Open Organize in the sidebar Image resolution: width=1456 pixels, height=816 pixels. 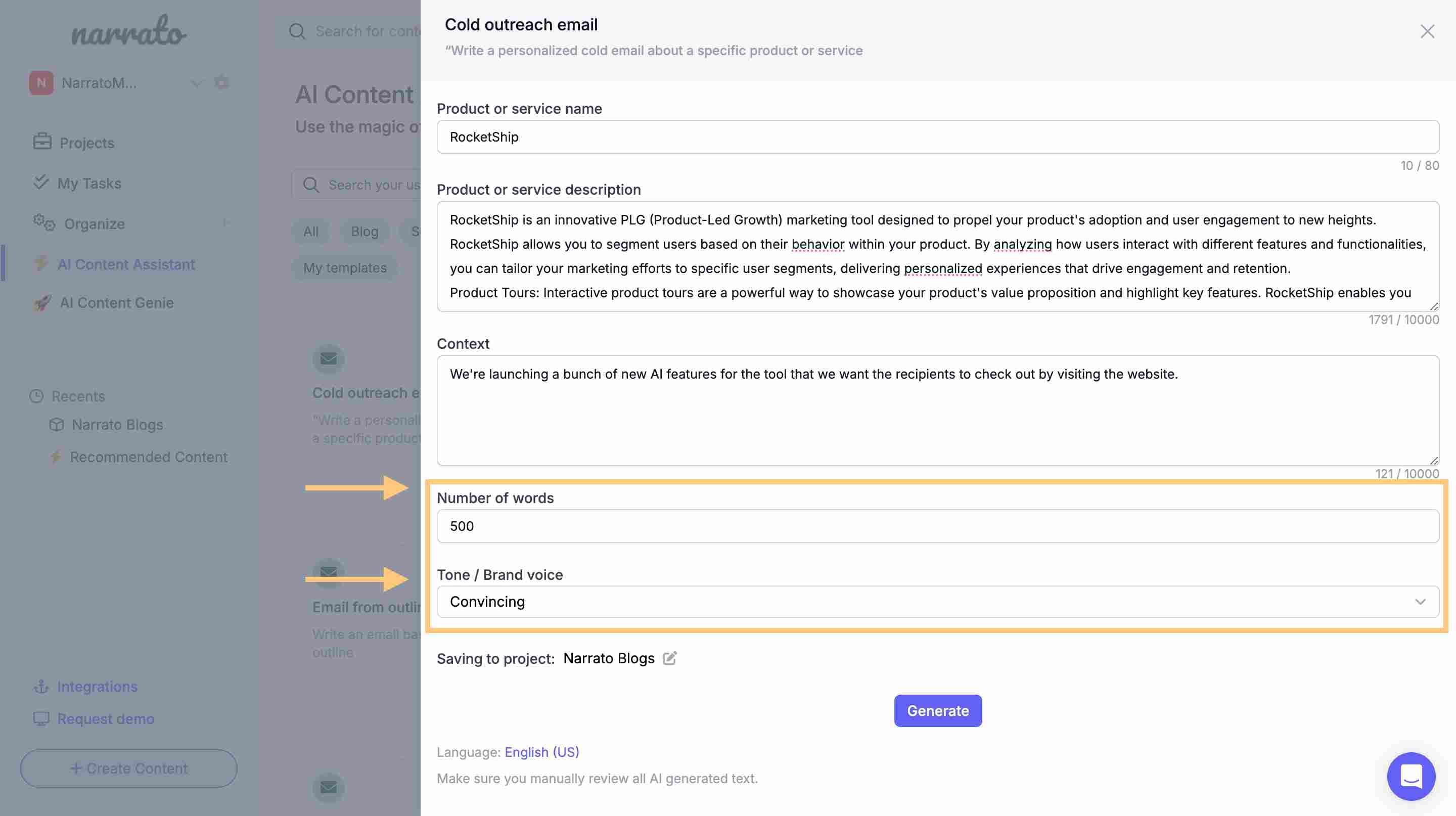click(x=95, y=224)
